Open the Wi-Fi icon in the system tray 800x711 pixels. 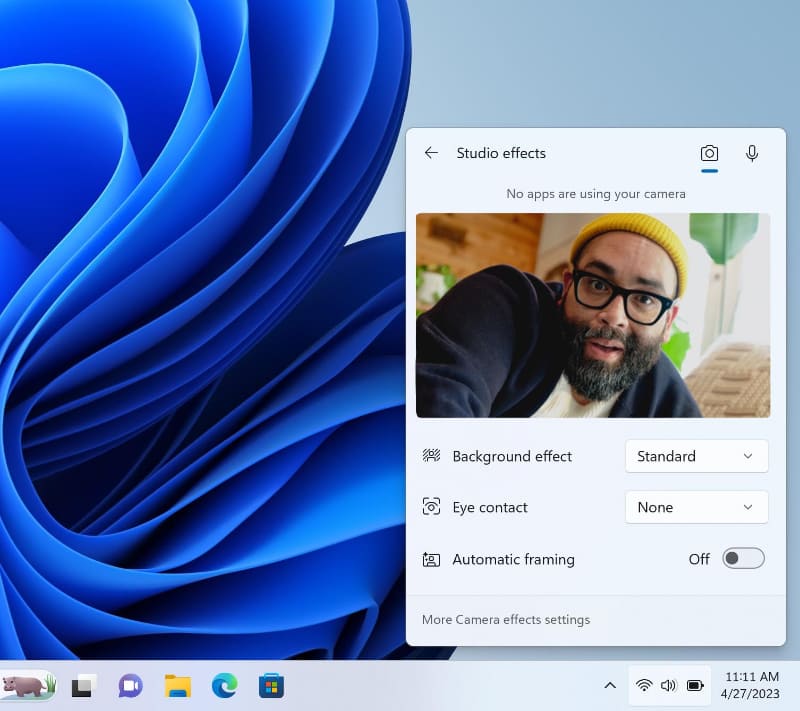pos(644,685)
